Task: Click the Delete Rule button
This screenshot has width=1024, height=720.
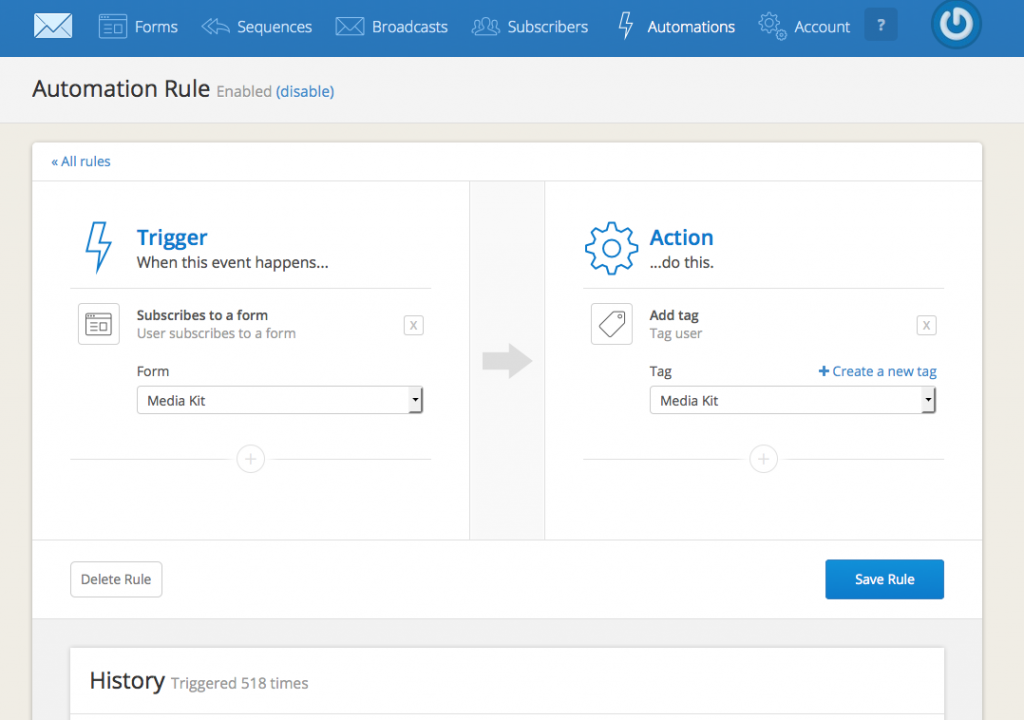Action: (116, 580)
